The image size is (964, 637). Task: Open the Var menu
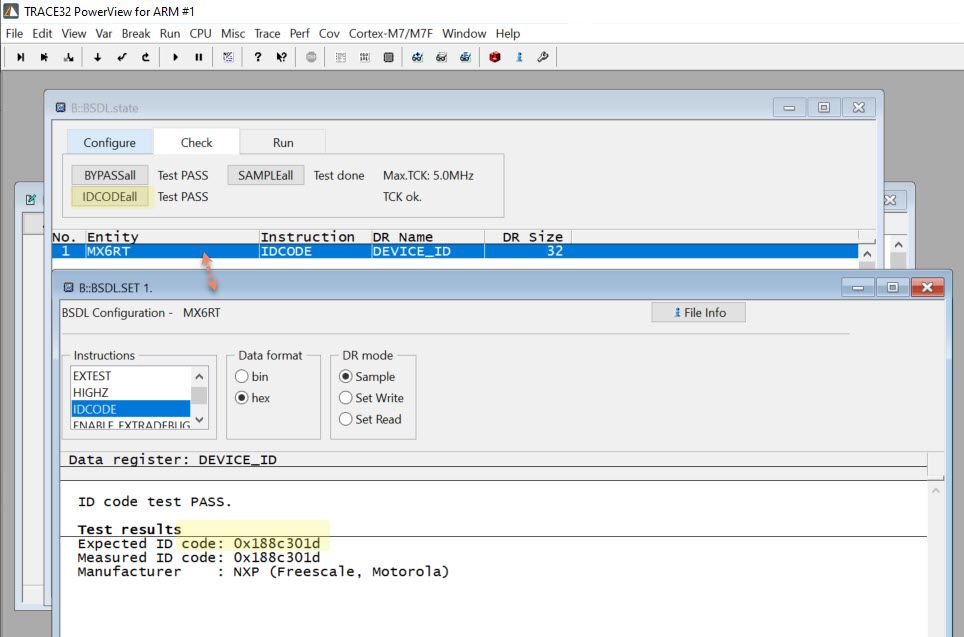(103, 33)
